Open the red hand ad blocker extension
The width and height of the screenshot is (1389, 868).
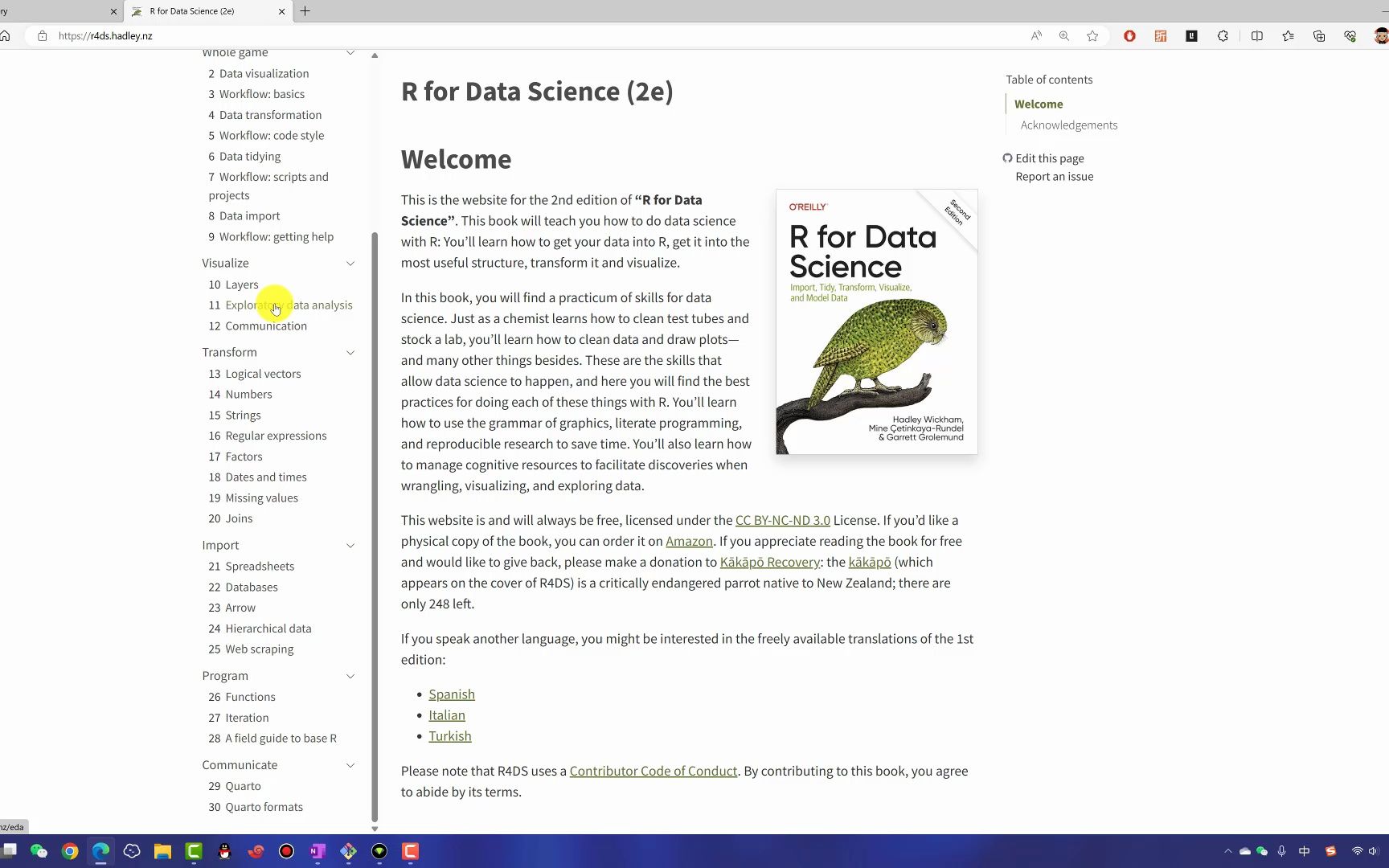pos(1129,36)
